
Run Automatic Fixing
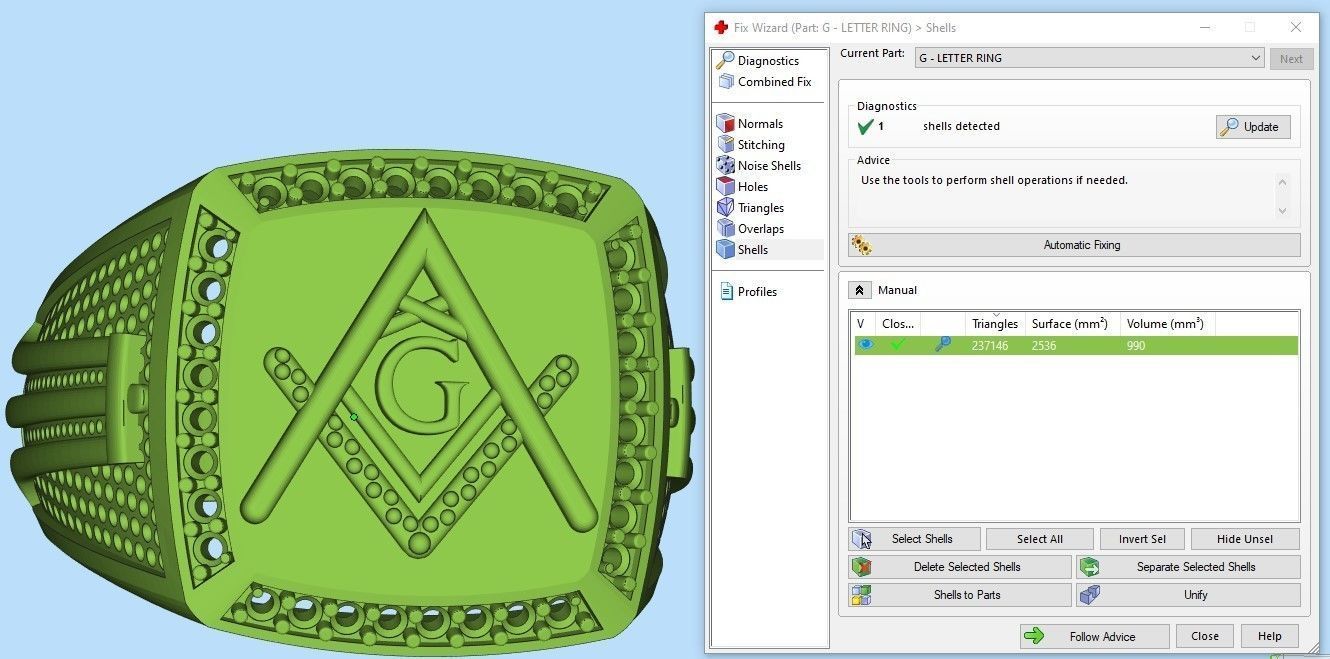tap(1074, 245)
